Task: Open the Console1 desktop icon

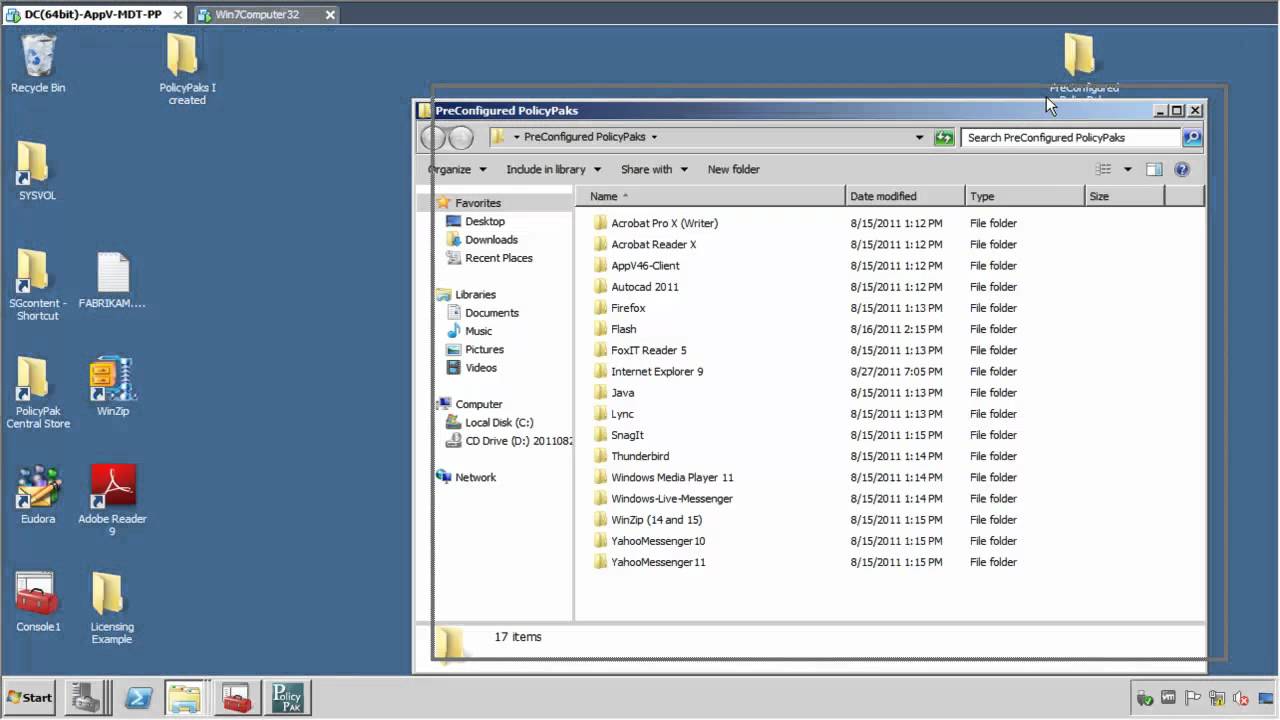Action: [38, 602]
